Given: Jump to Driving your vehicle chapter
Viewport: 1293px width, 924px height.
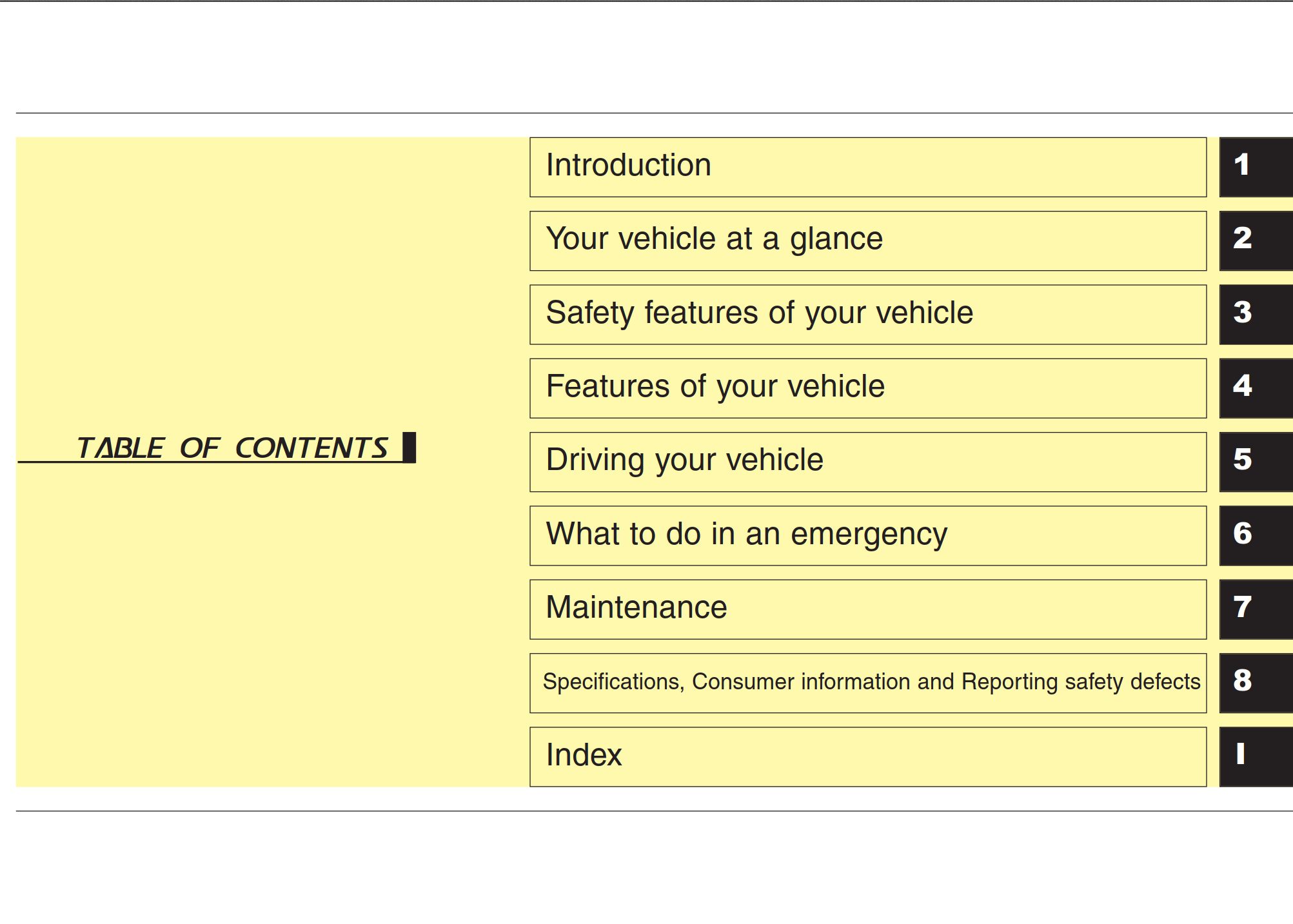Looking at the screenshot, I should (x=867, y=462).
